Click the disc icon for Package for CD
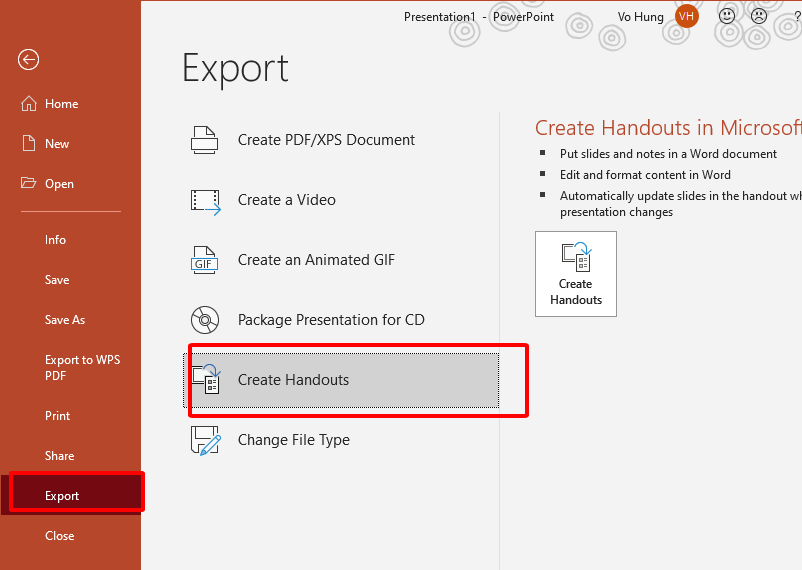This screenshot has width=802, height=570. 205,320
